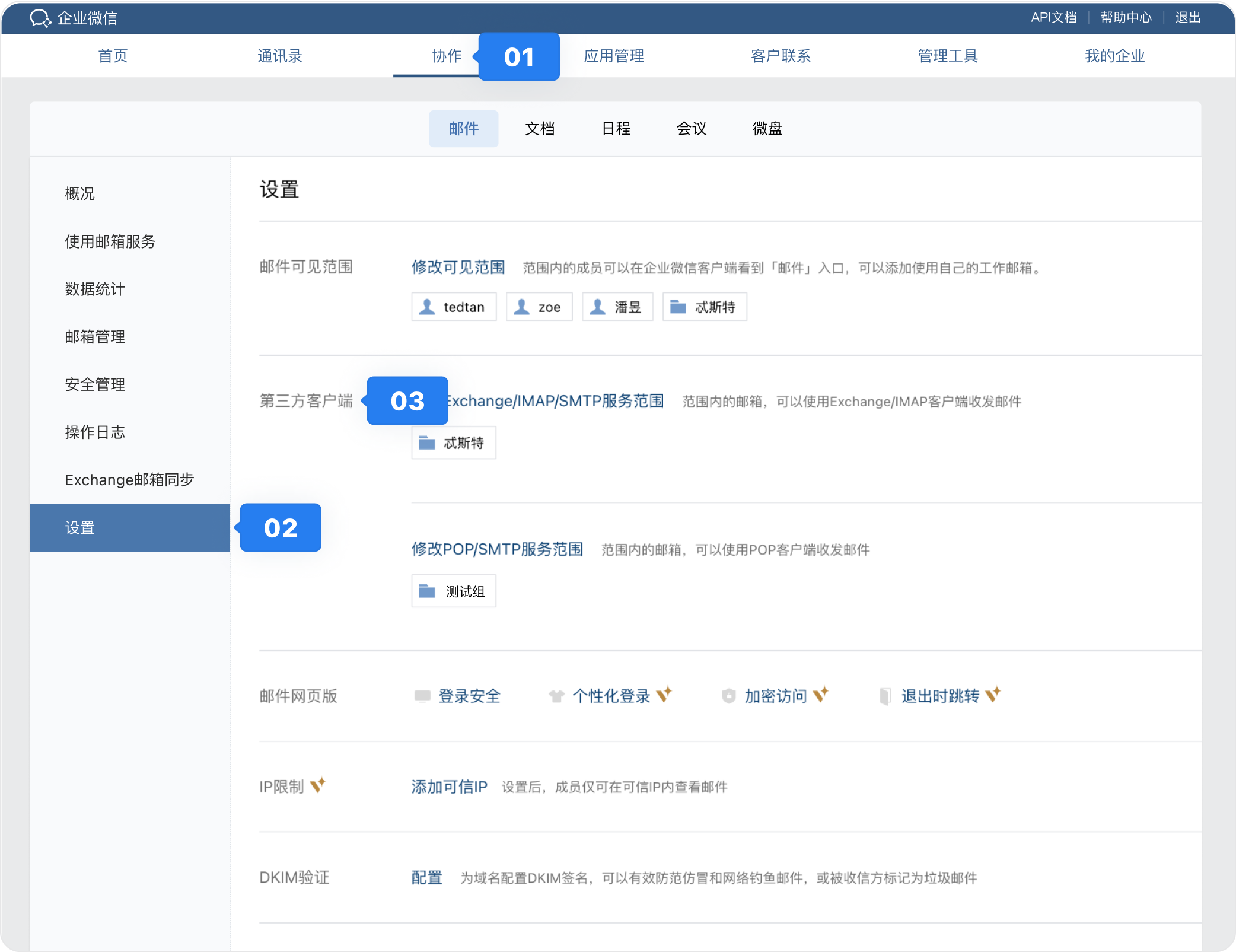Open the 文档 sub-tab

coord(539,129)
